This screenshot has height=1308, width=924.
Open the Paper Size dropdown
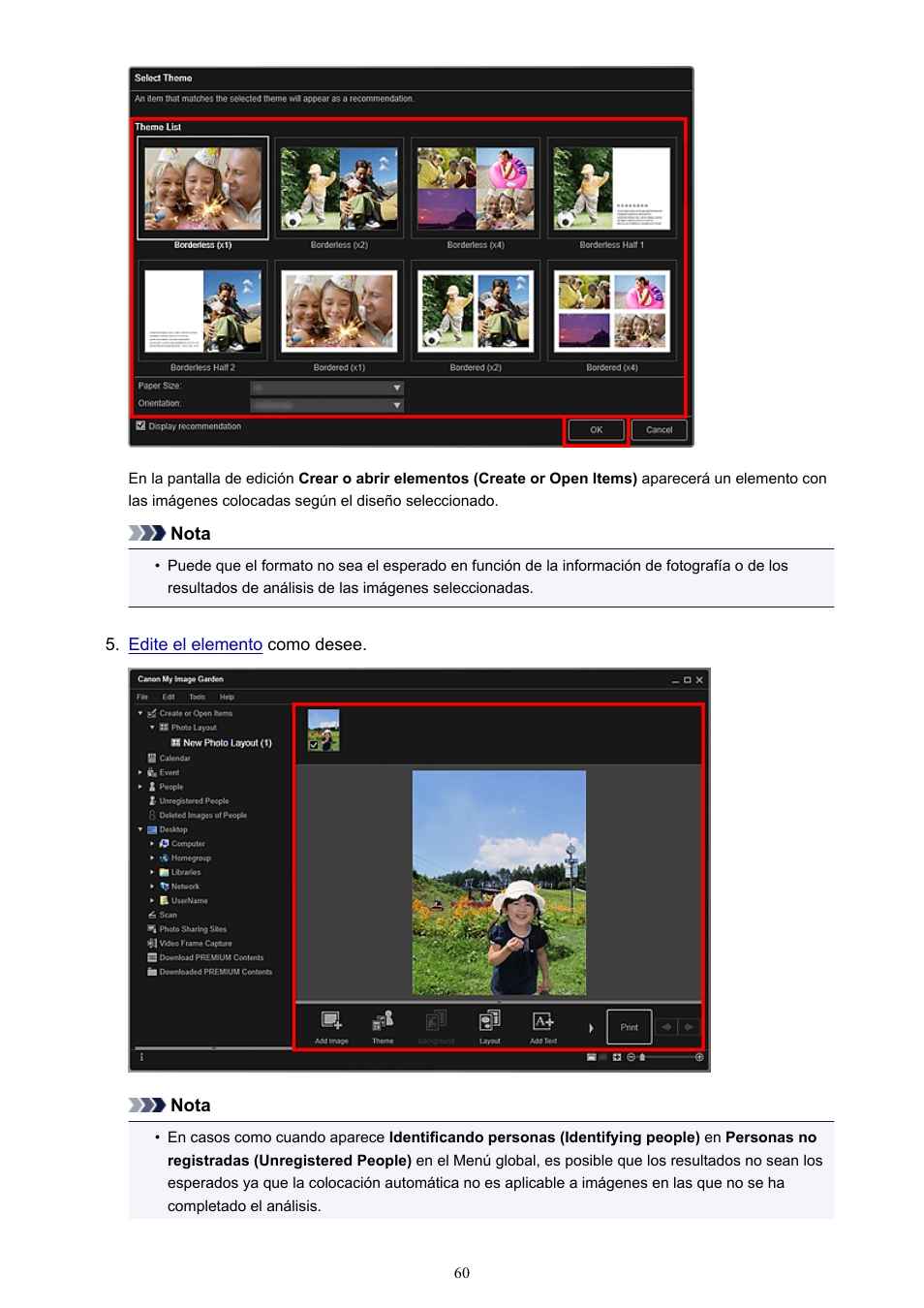pyautogui.click(x=326, y=388)
